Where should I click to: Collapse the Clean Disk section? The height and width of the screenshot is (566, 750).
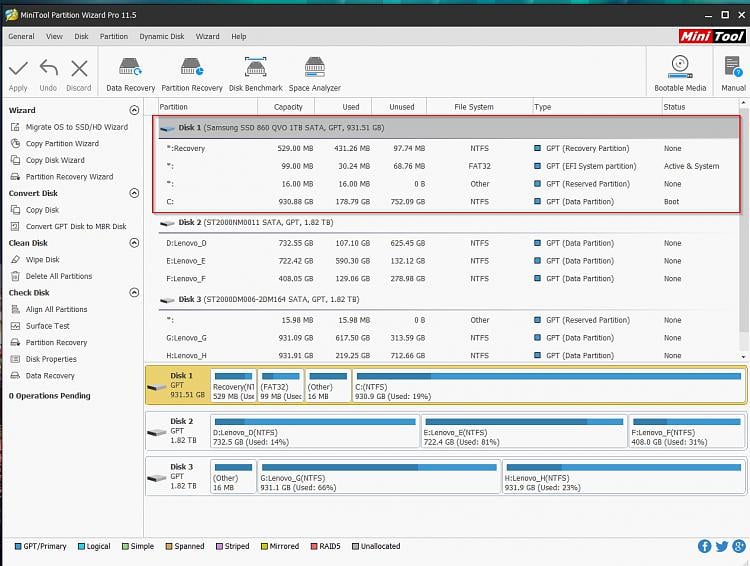coord(135,243)
